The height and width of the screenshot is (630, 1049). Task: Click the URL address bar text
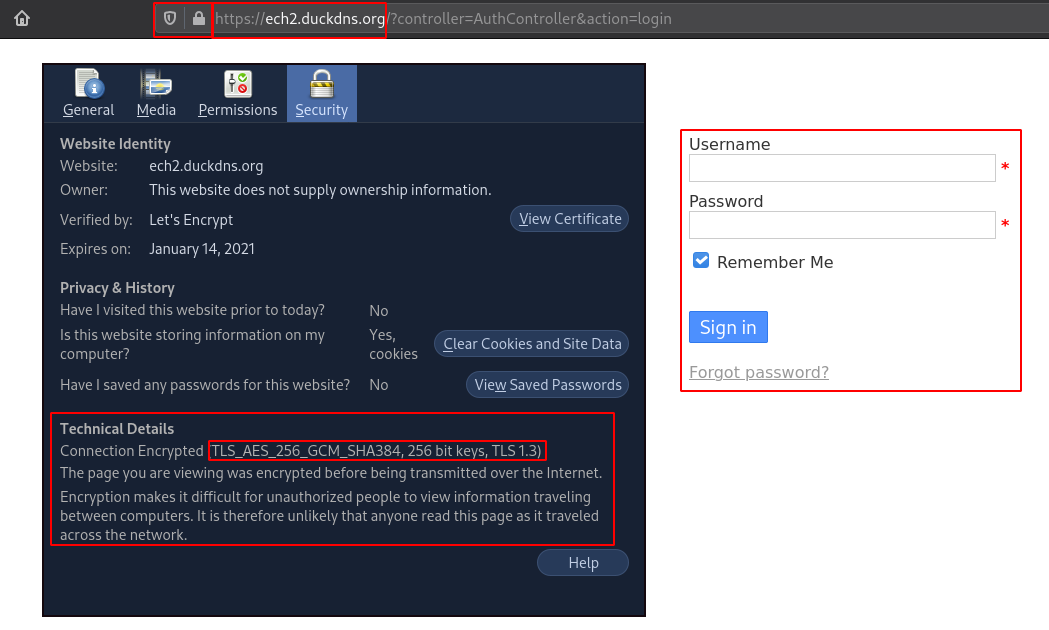coord(443,19)
